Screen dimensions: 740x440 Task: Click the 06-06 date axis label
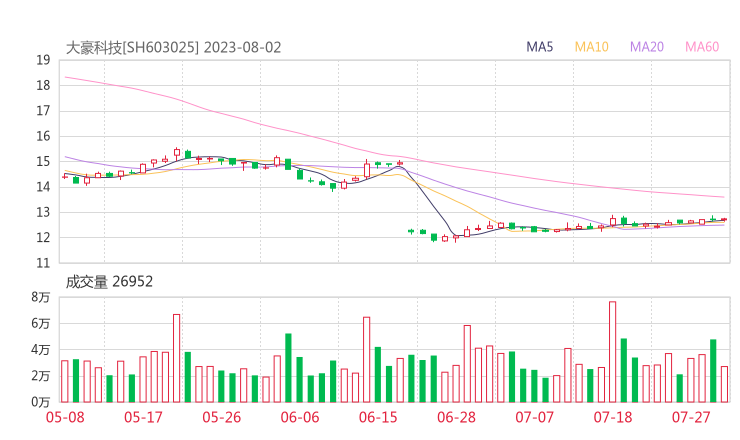pyautogui.click(x=300, y=417)
